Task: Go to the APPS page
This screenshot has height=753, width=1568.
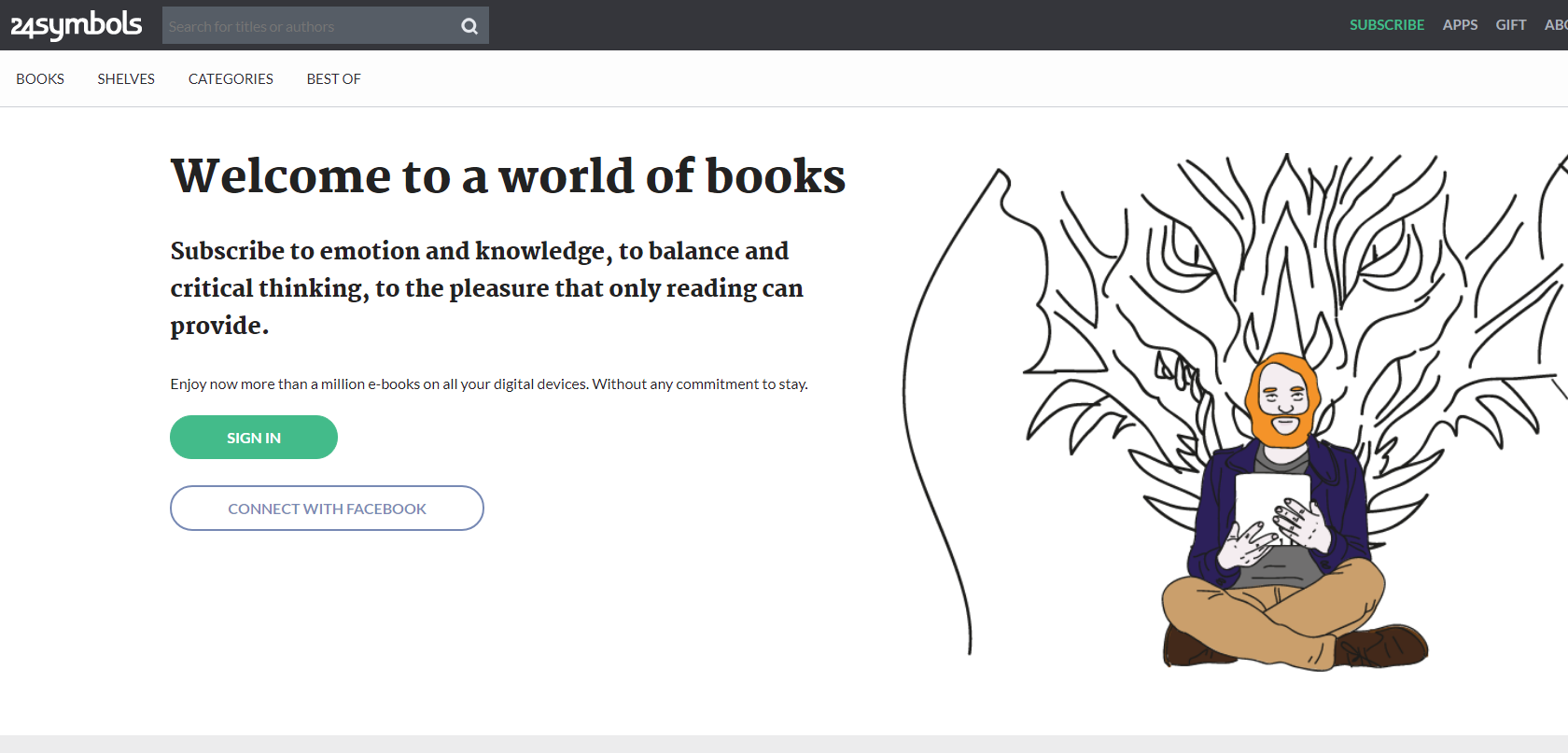Action: point(1460,25)
